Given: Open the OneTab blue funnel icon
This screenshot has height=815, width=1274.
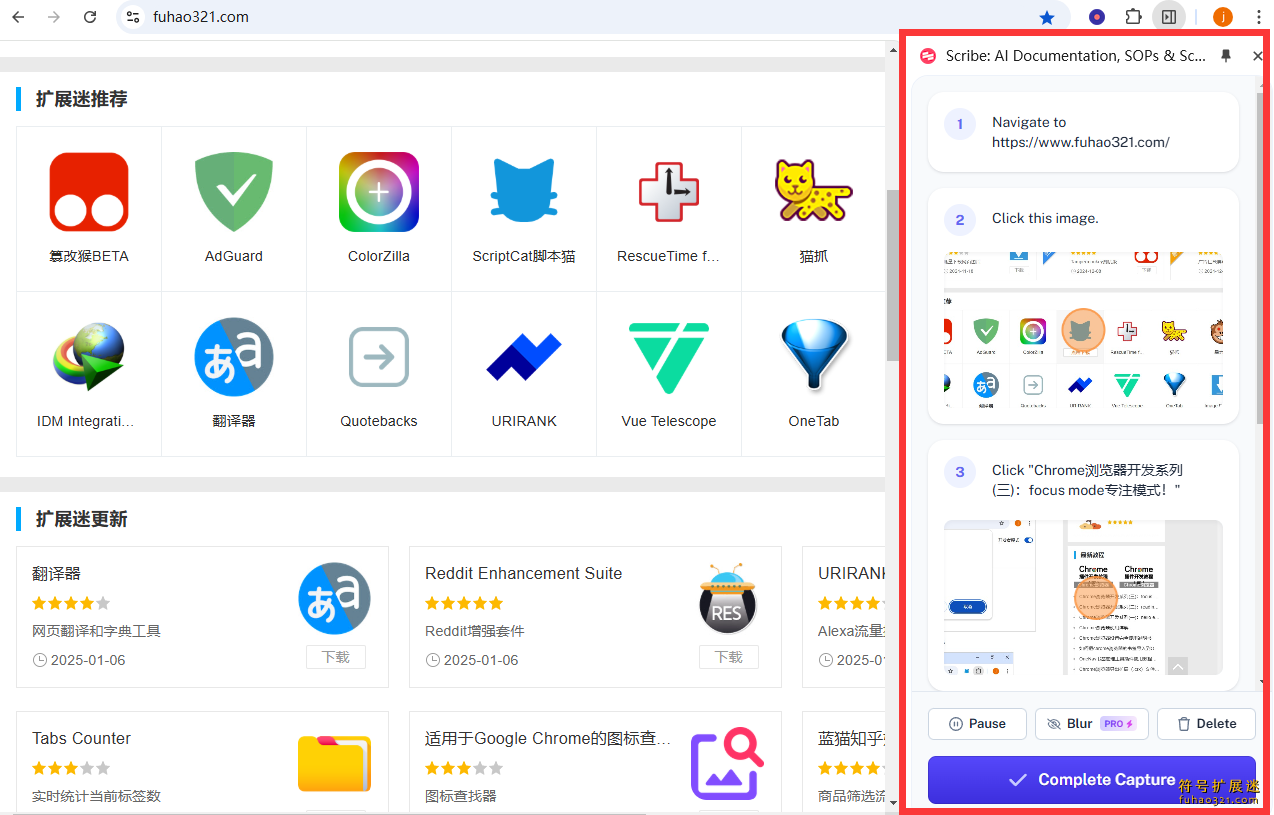Looking at the screenshot, I should [x=814, y=356].
